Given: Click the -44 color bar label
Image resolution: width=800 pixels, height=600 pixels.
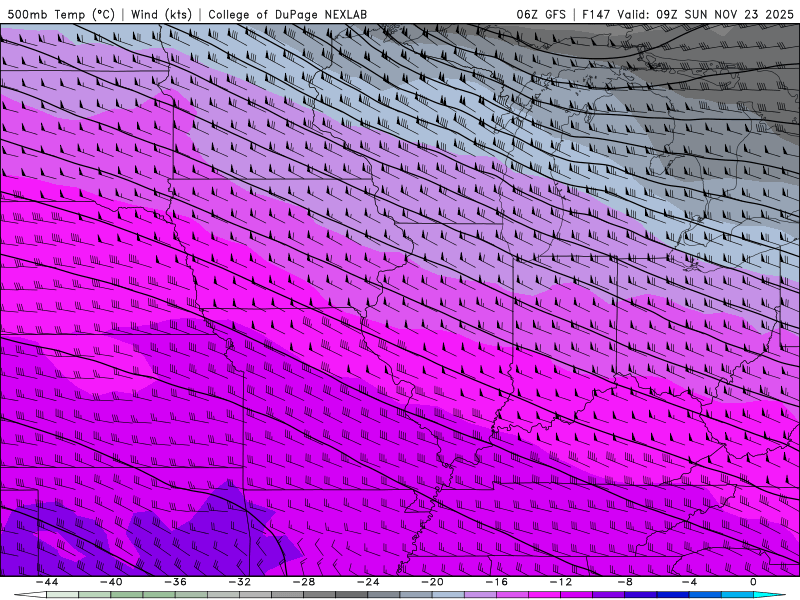Looking at the screenshot, I should tap(47, 582).
